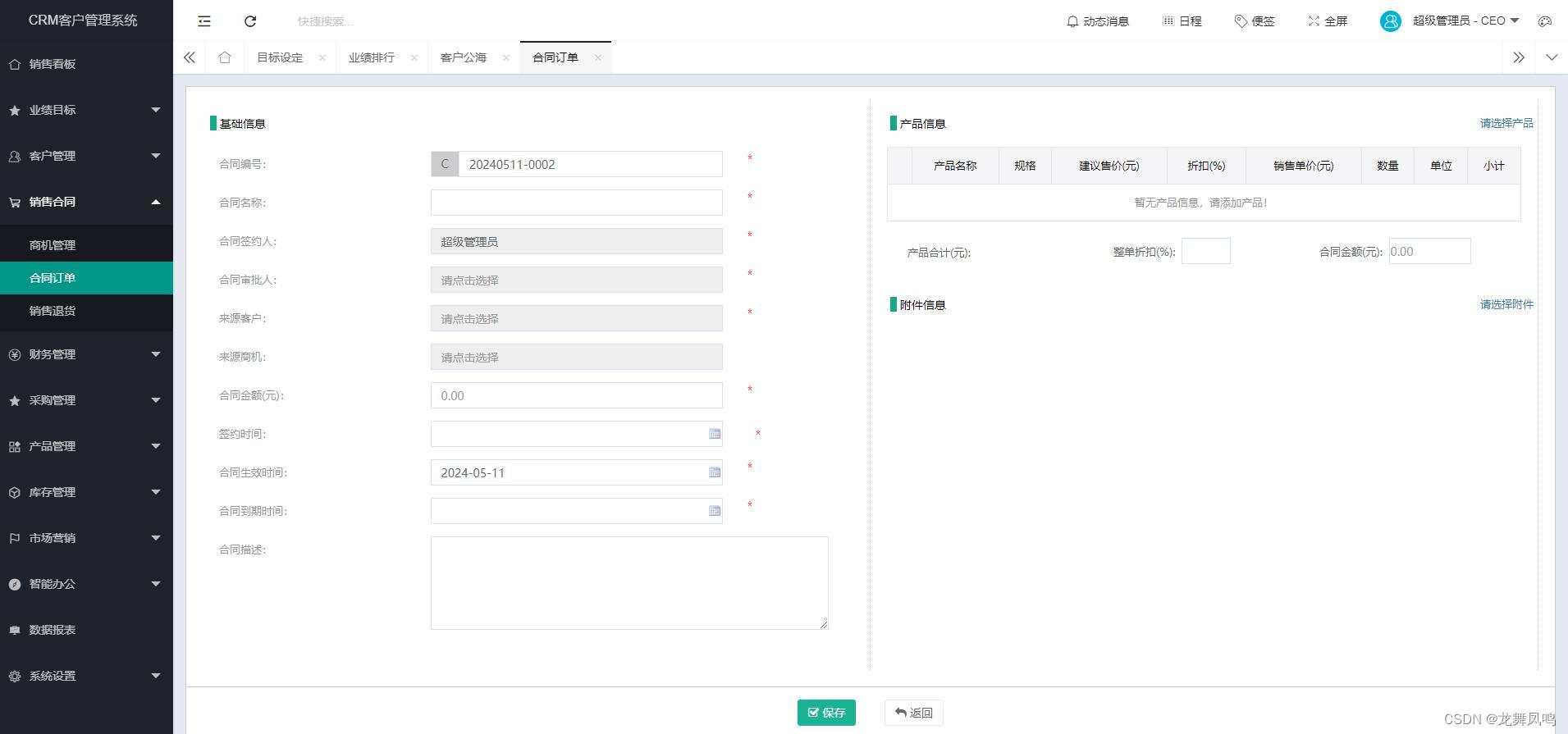
Task: Expand the 客户管理 menu
Action: point(86,156)
